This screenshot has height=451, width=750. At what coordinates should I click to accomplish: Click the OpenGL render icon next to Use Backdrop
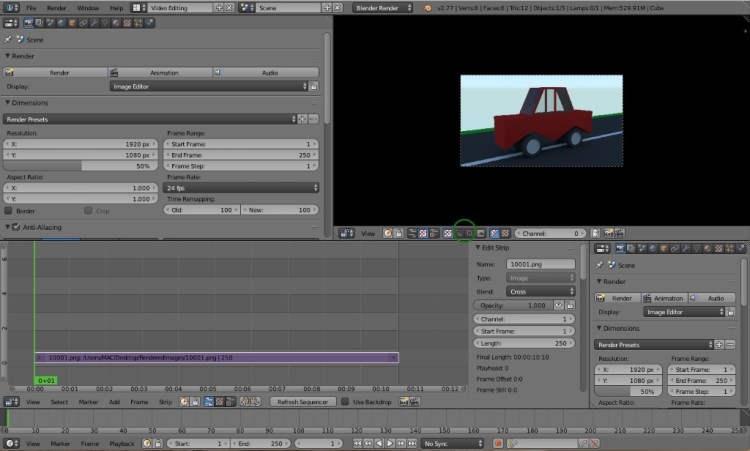click(405, 401)
